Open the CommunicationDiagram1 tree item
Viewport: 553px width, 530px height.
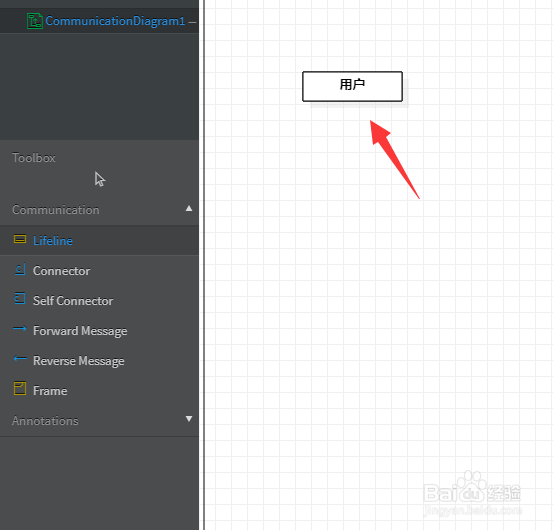point(115,21)
